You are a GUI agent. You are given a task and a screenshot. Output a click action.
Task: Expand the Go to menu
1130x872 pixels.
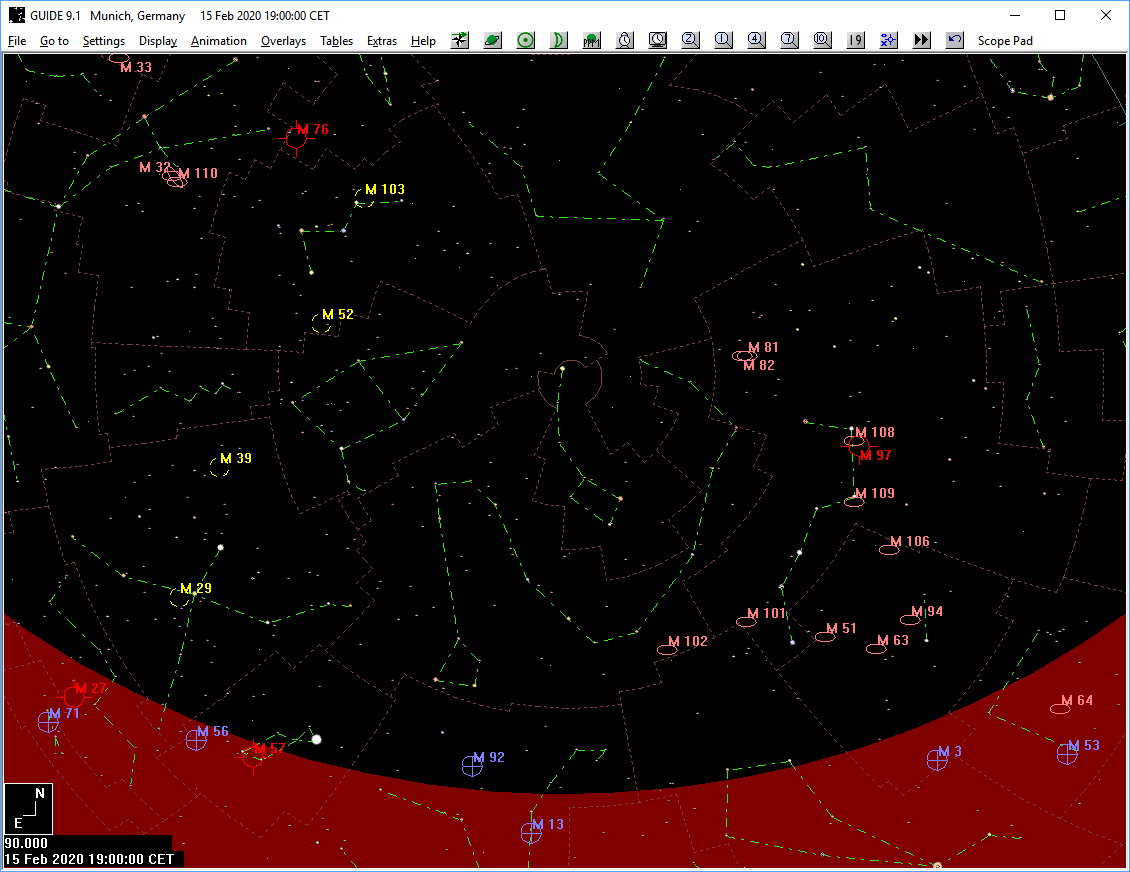54,41
